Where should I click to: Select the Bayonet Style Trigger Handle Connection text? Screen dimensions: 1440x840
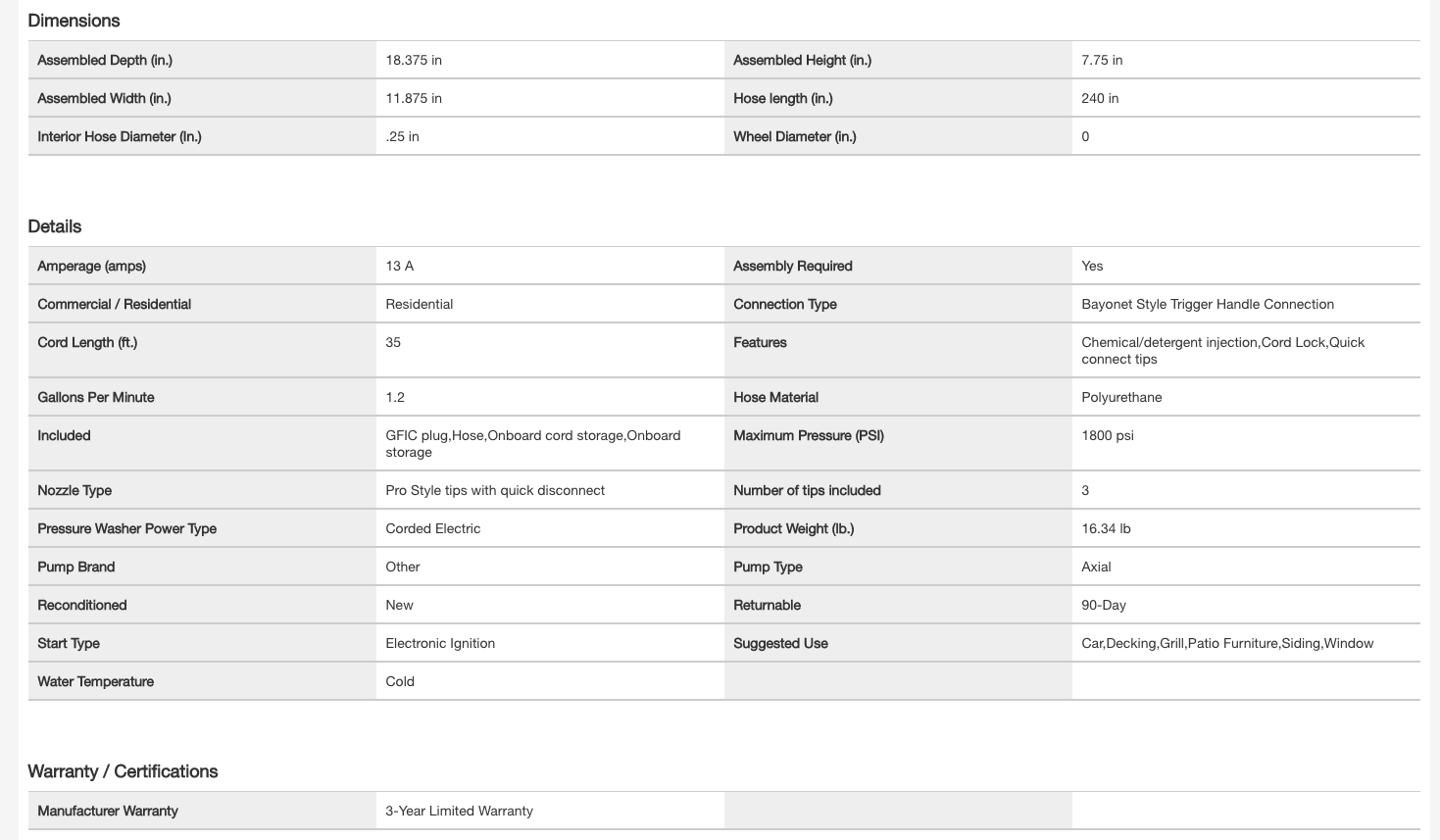(1208, 304)
